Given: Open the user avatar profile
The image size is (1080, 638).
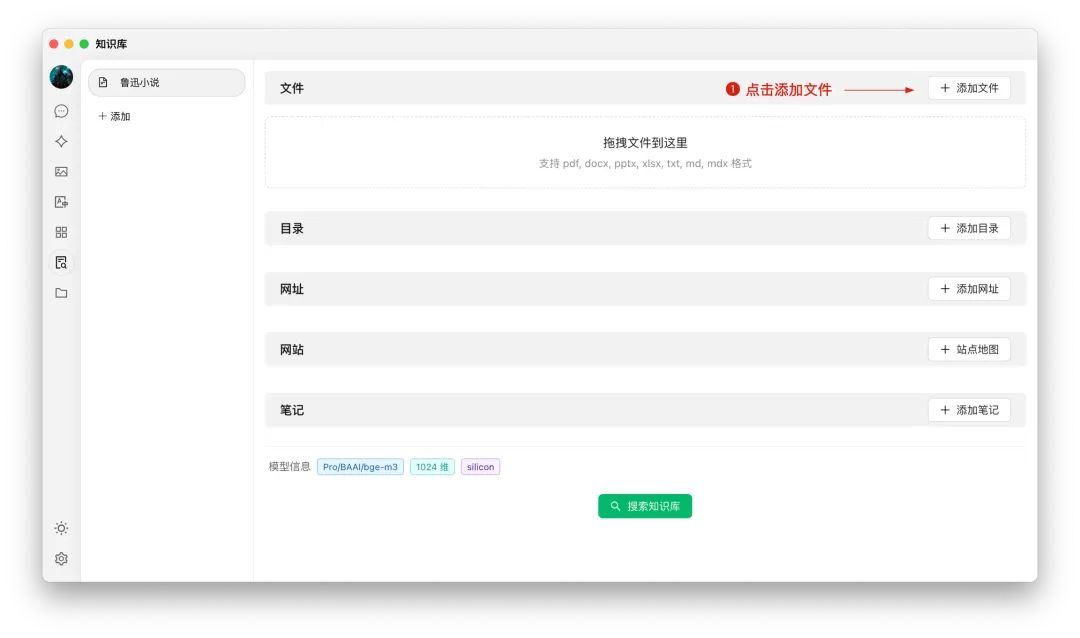Looking at the screenshot, I should tap(61, 77).
